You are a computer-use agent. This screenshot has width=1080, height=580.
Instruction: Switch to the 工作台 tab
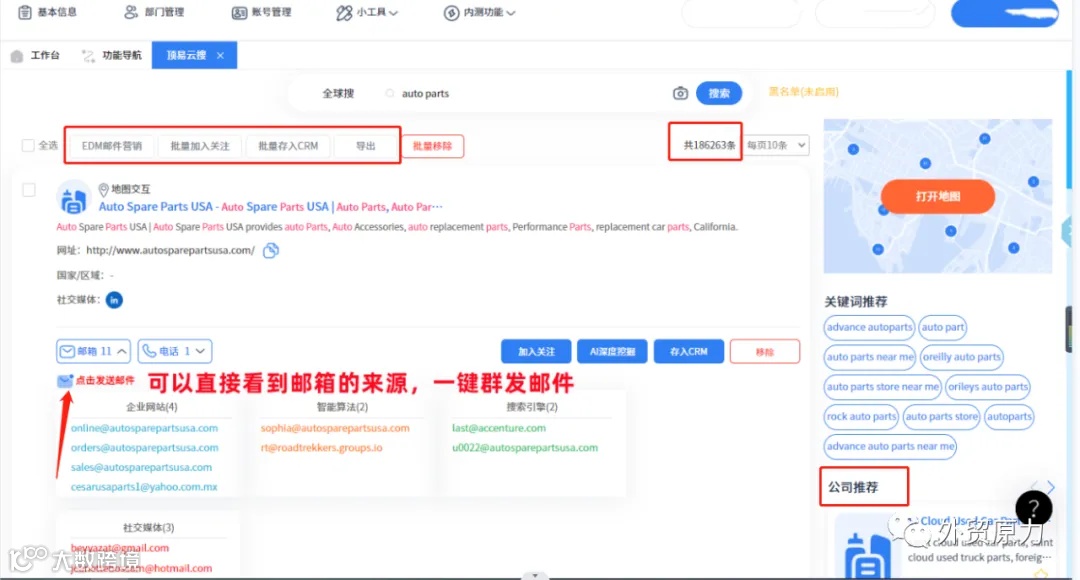click(x=36, y=55)
